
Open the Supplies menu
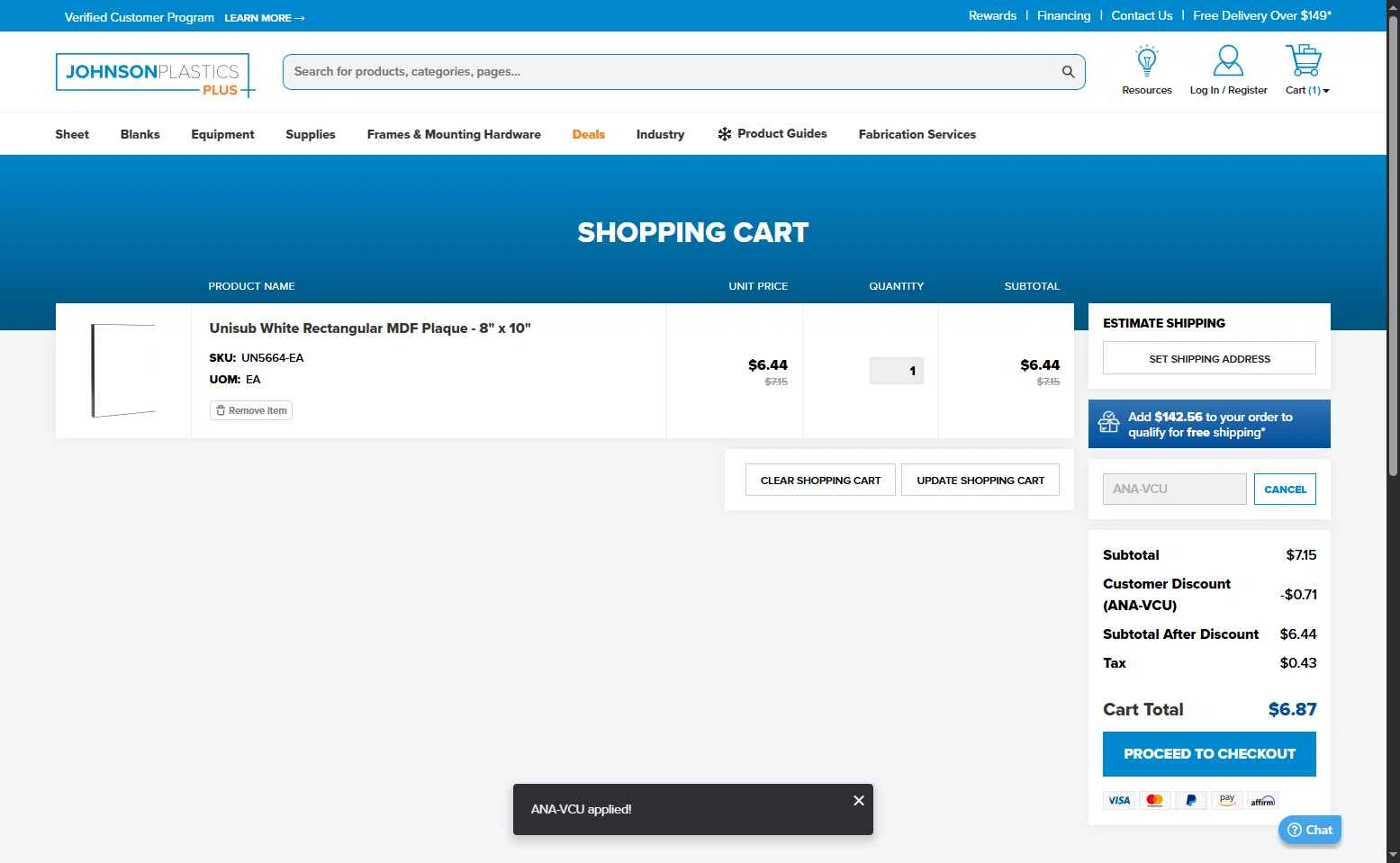pyautogui.click(x=311, y=134)
